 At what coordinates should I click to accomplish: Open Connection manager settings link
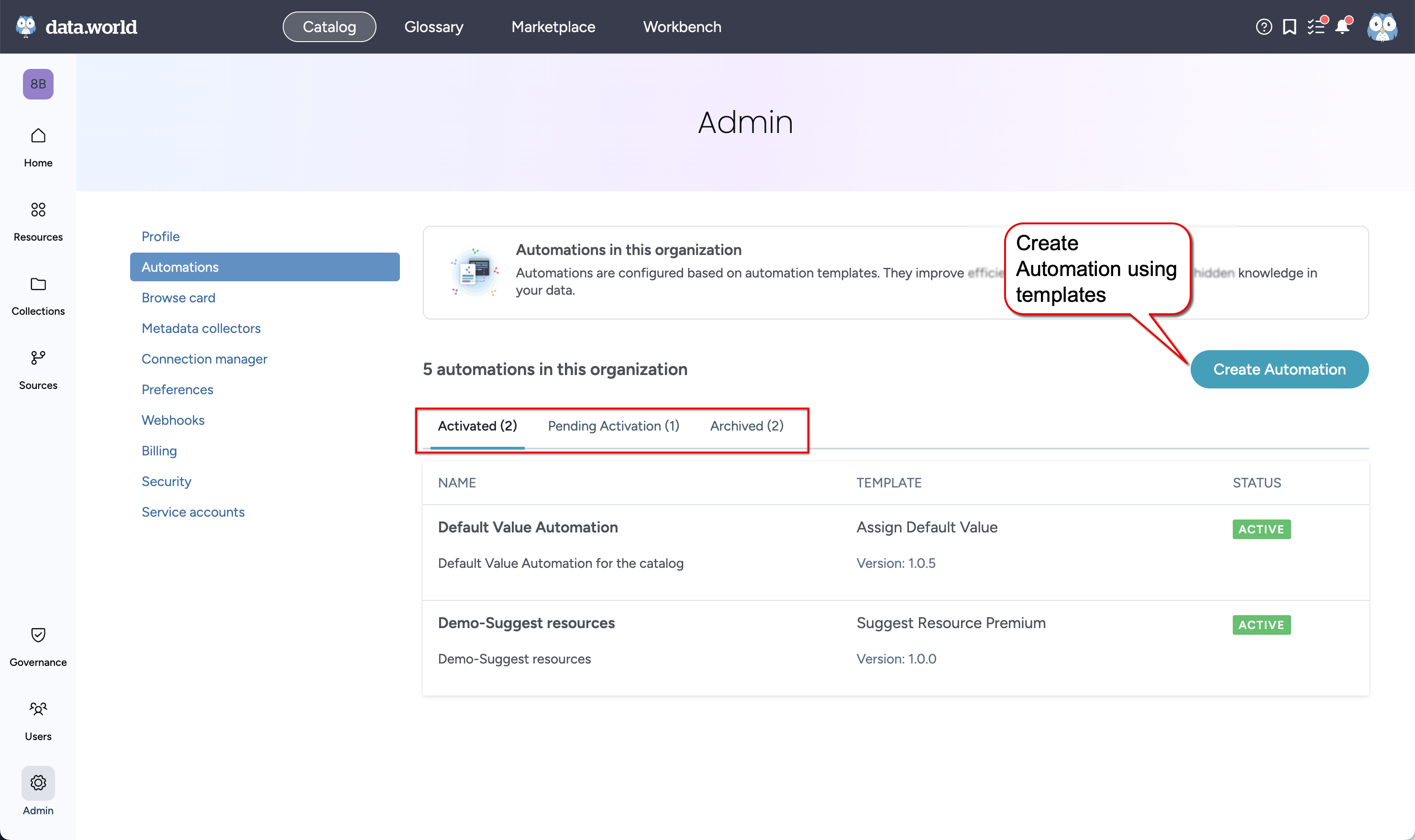[x=204, y=358]
